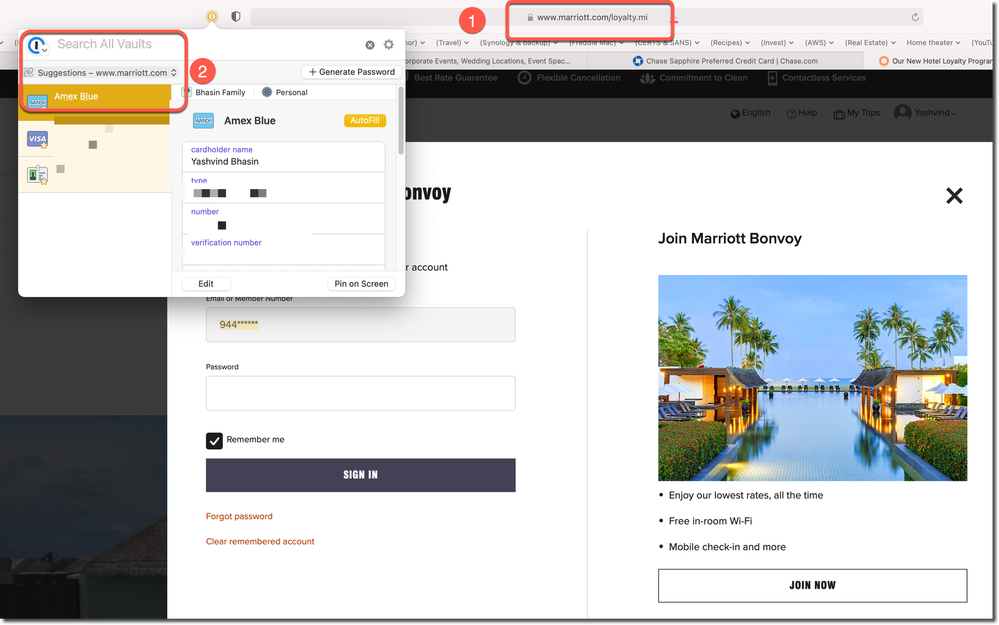Click the Forgot password link

tap(239, 517)
